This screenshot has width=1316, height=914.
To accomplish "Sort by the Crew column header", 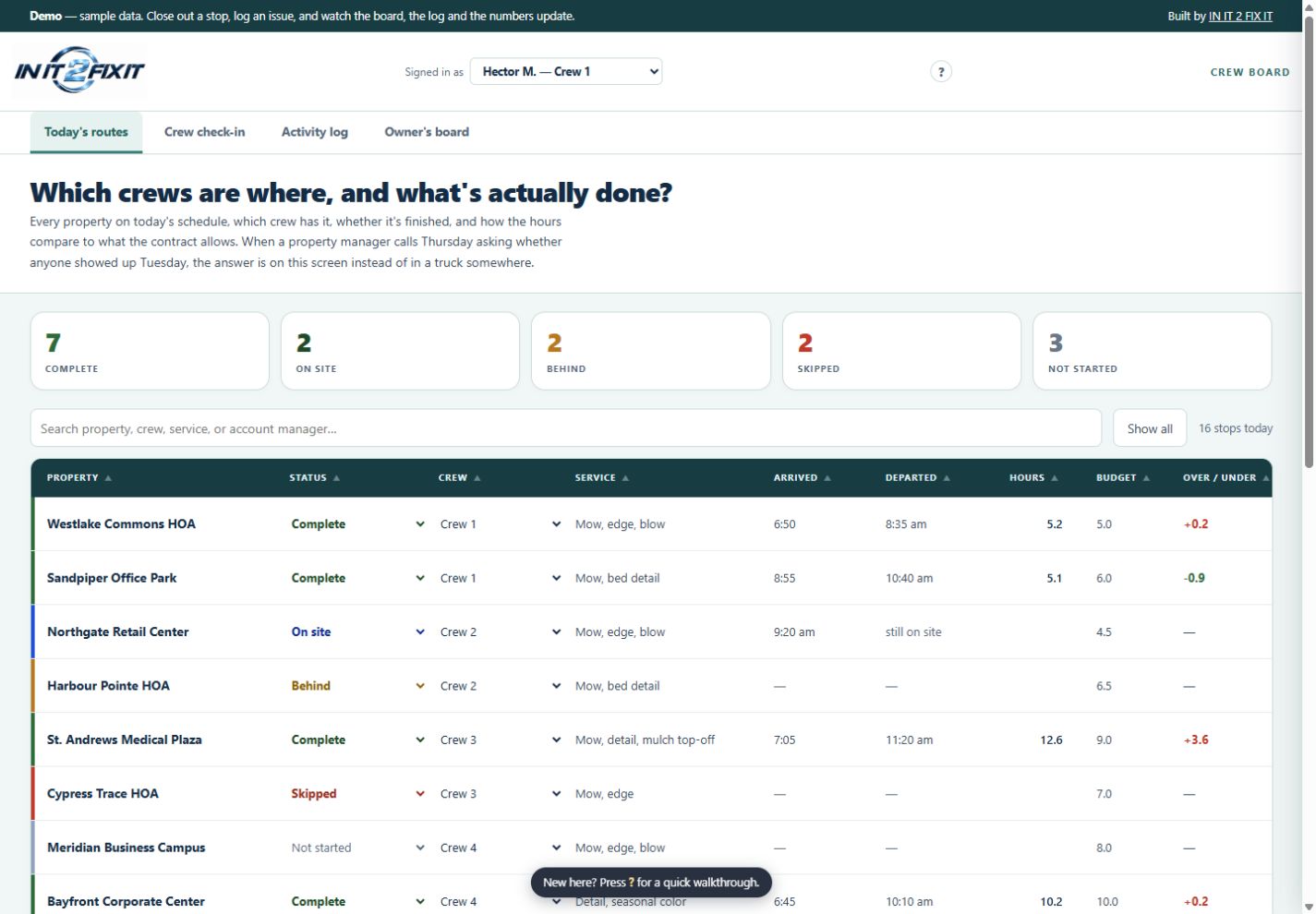I will [x=460, y=477].
